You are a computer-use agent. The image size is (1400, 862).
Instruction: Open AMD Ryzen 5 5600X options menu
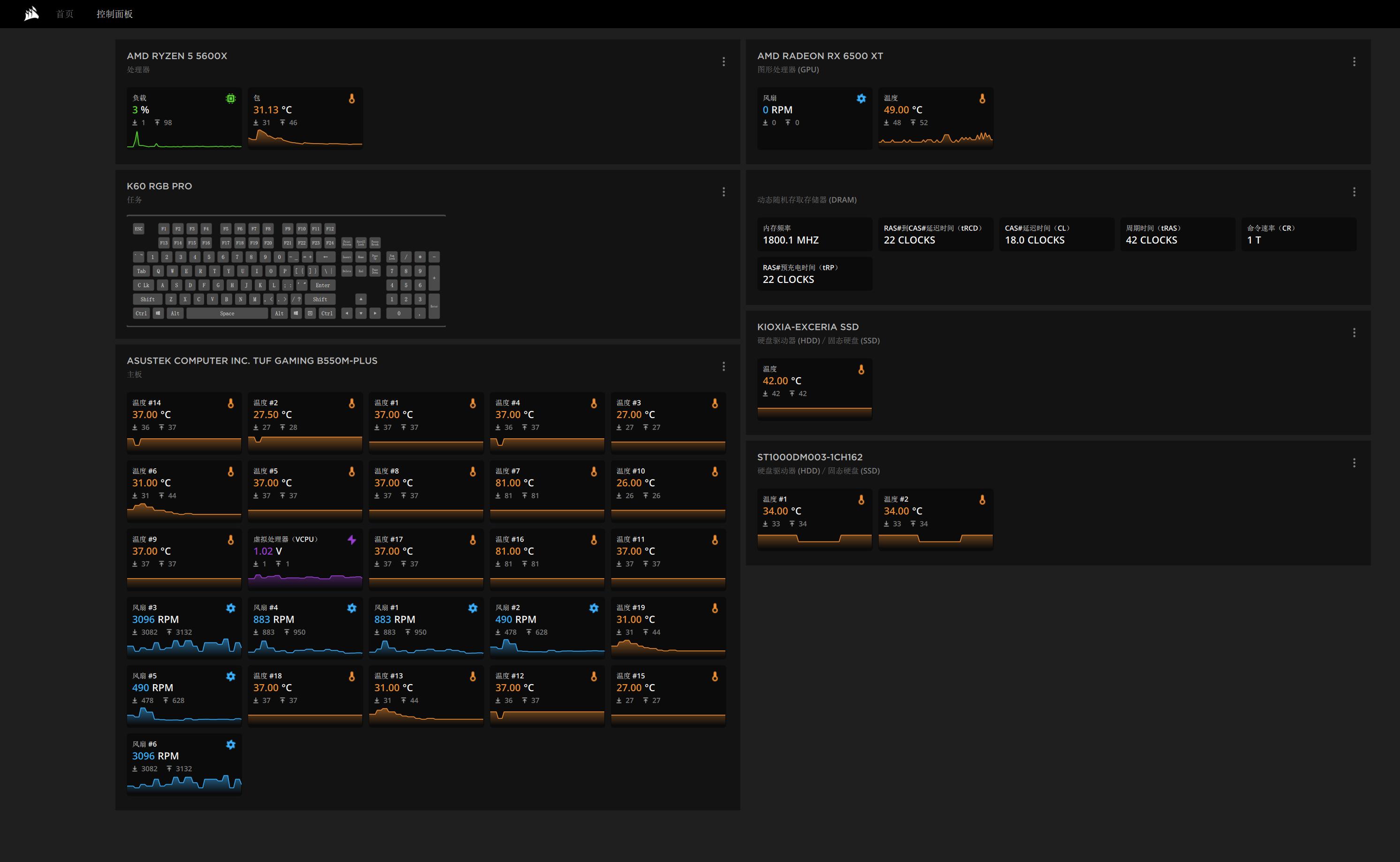click(723, 61)
